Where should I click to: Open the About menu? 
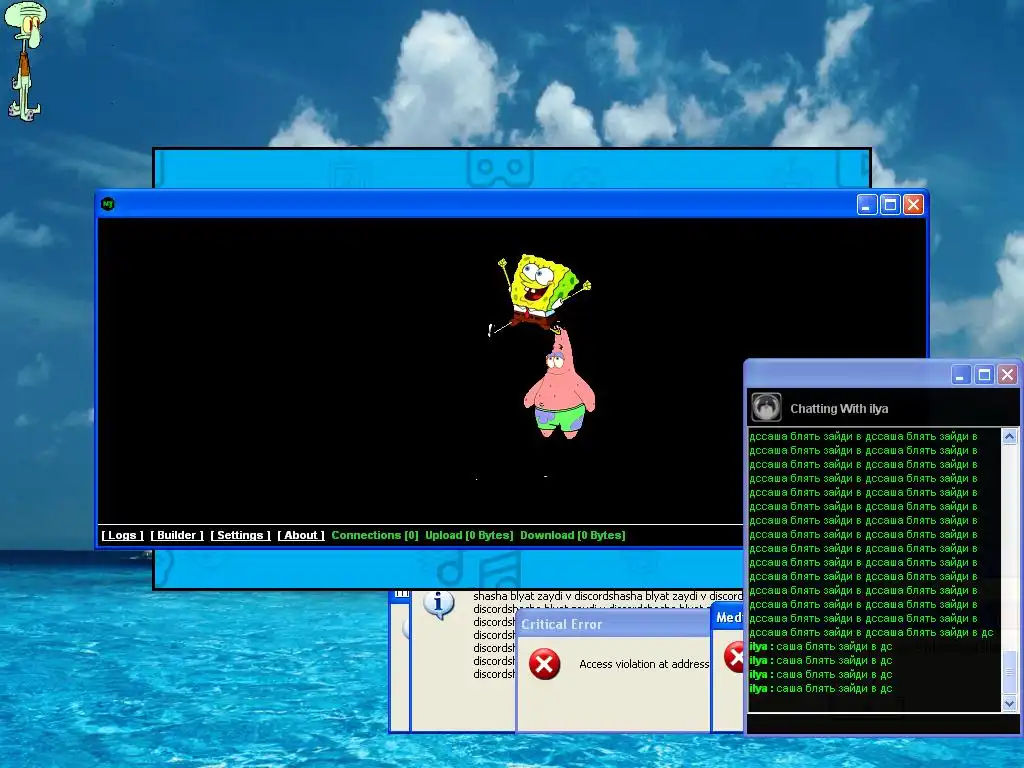point(301,535)
